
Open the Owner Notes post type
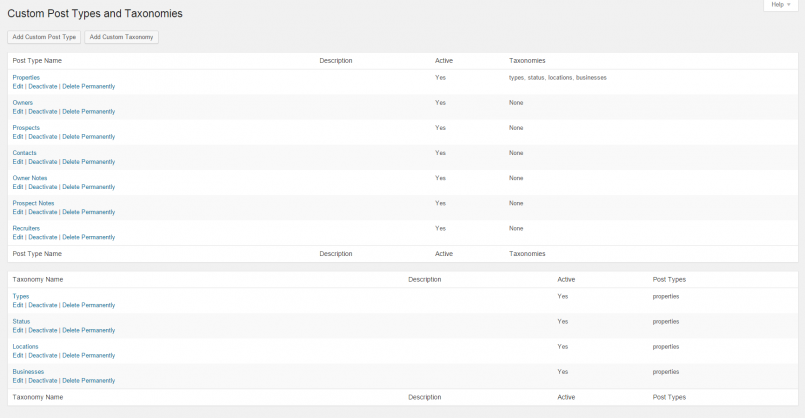point(30,178)
